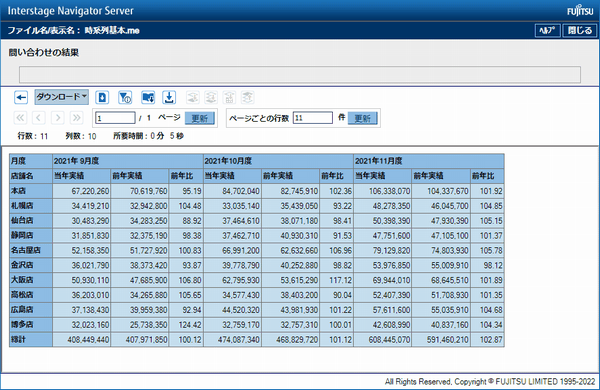Go to next page arrow
Screen dimensions: 600x390
pos(58,117)
